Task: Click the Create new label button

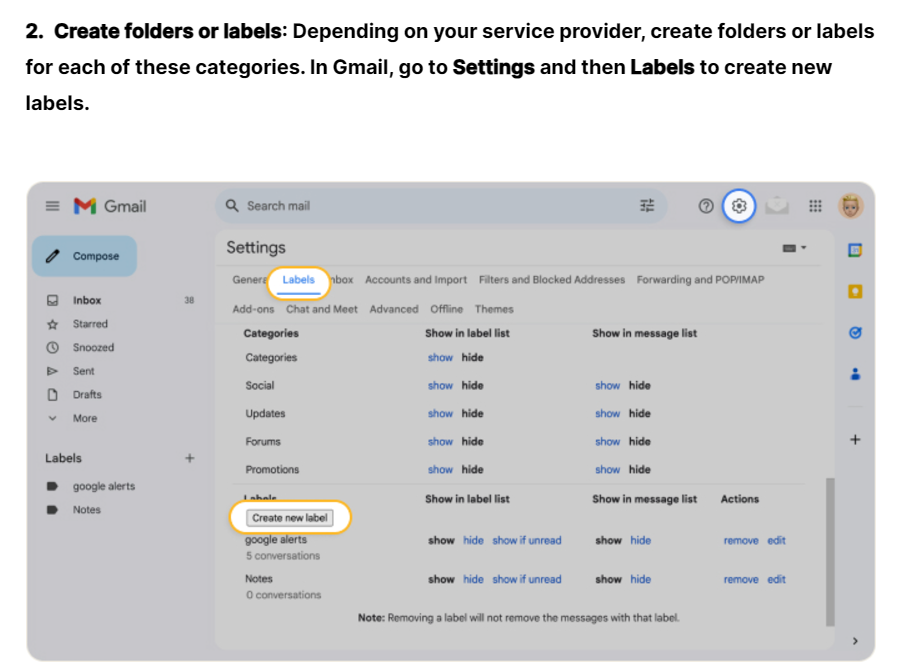Action: point(290,517)
